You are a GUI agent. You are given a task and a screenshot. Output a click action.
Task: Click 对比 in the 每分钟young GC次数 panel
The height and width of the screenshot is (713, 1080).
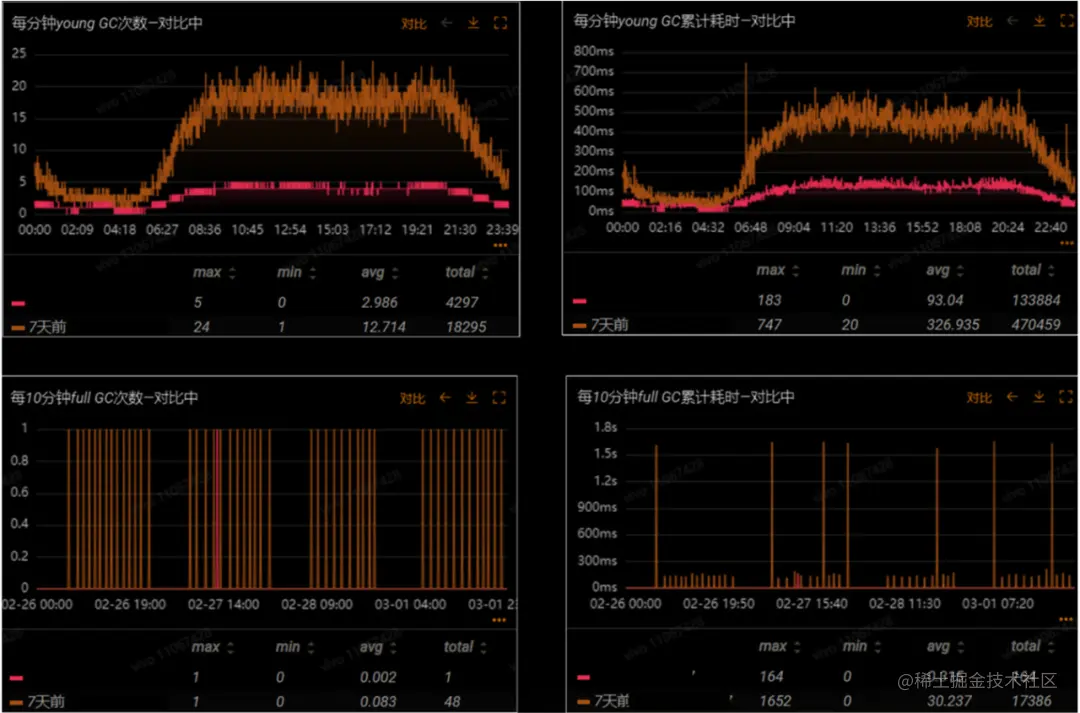pyautogui.click(x=414, y=23)
